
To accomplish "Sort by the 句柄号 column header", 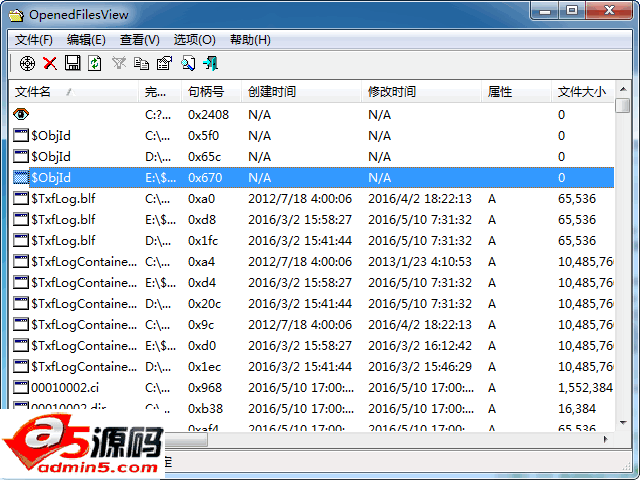I will coord(211,92).
